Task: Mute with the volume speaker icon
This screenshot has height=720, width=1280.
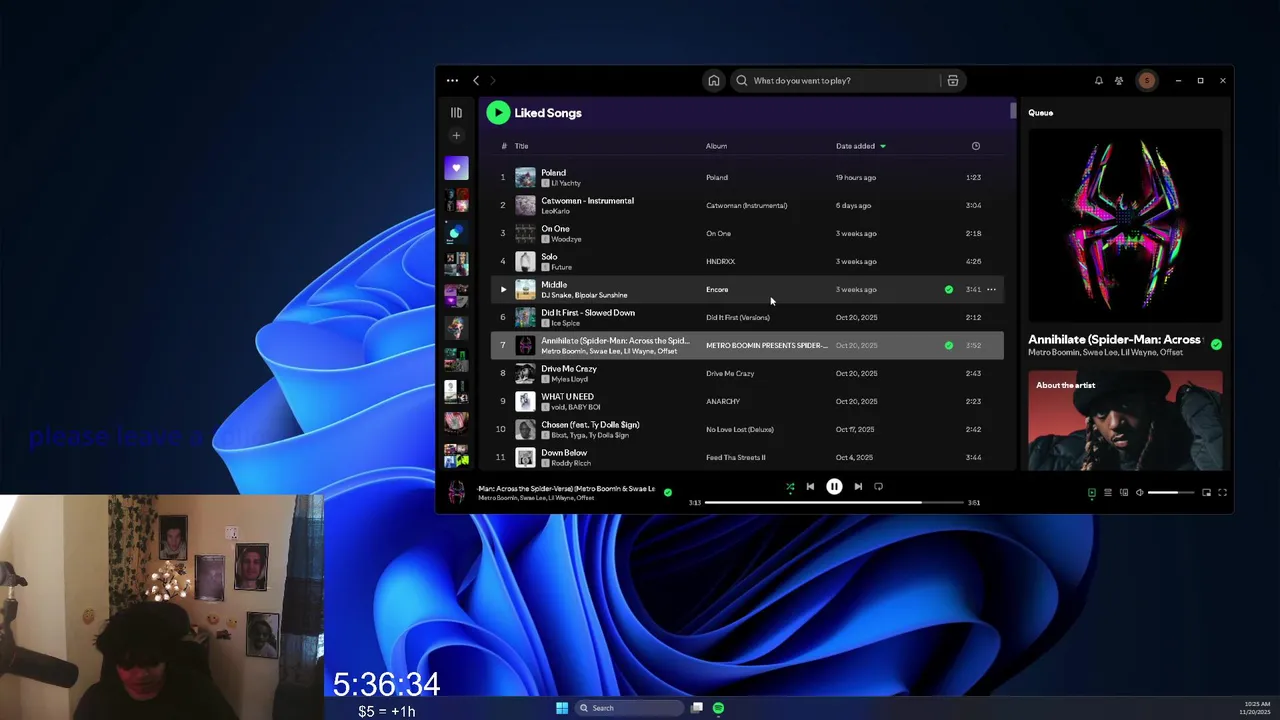Action: click(1139, 492)
